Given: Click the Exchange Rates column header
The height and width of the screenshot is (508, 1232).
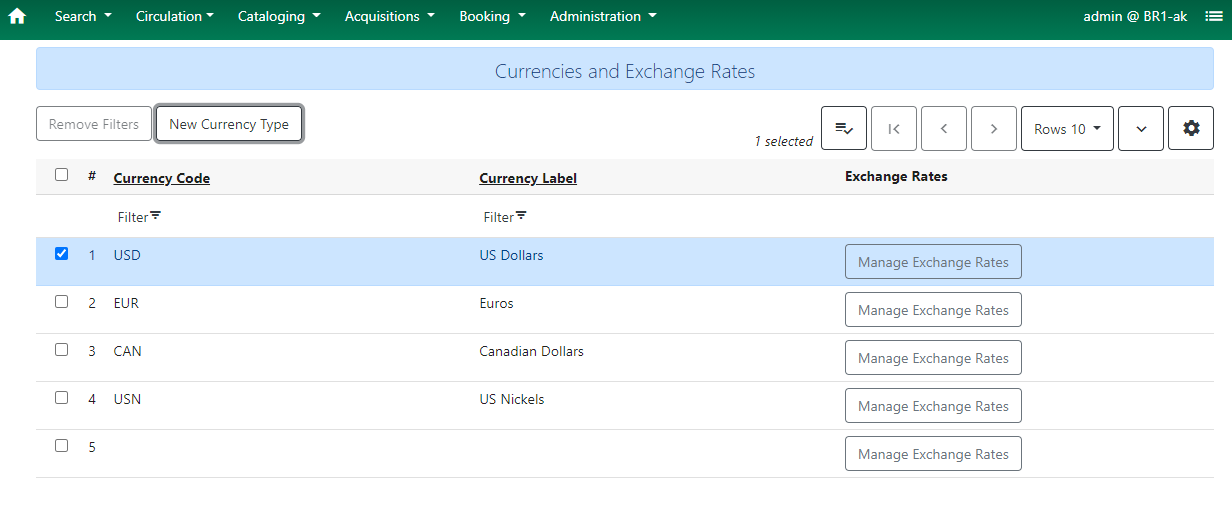Looking at the screenshot, I should click(x=896, y=176).
